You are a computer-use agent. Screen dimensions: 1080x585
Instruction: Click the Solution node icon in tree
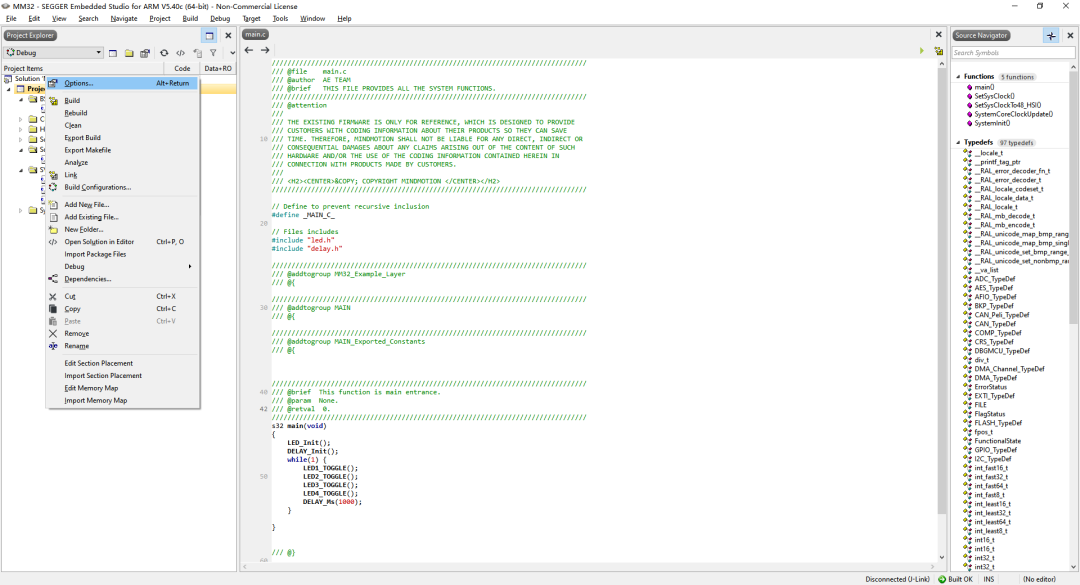point(8,79)
